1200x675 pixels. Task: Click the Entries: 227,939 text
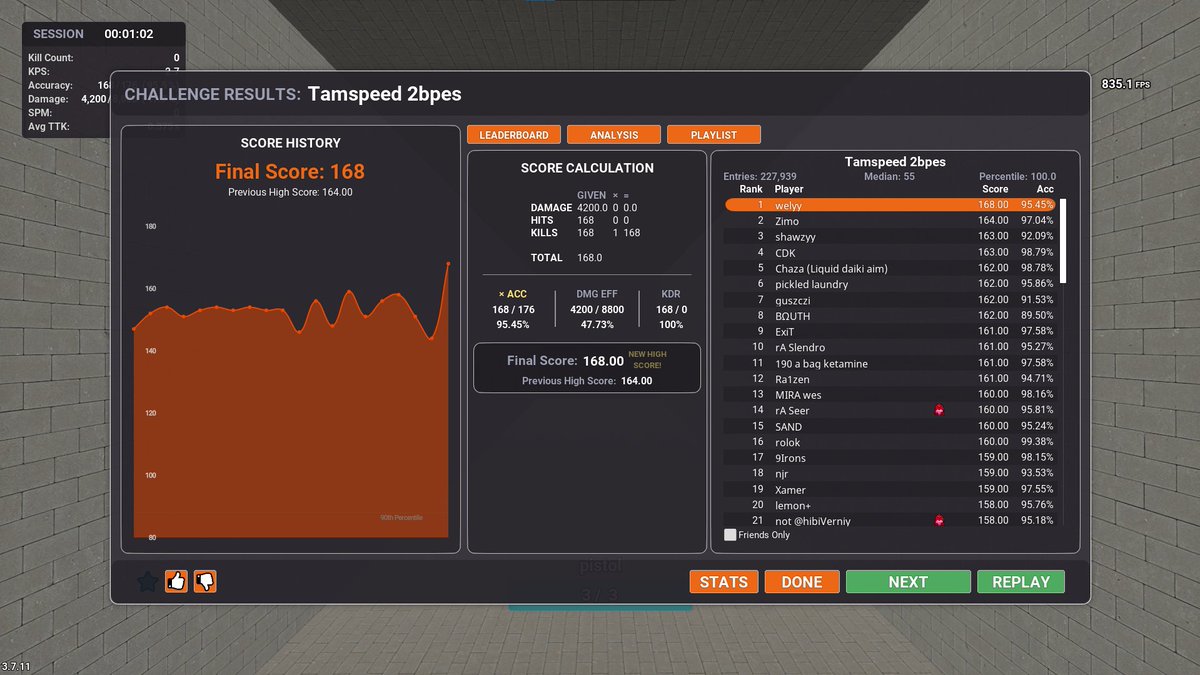pyautogui.click(x=760, y=177)
